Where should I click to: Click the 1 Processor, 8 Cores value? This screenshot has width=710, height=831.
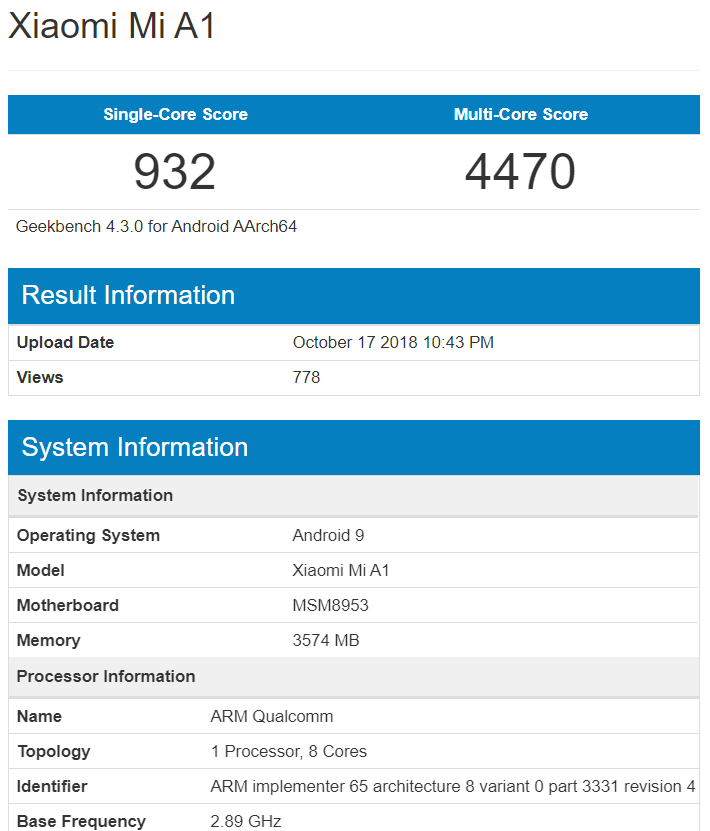(x=289, y=752)
